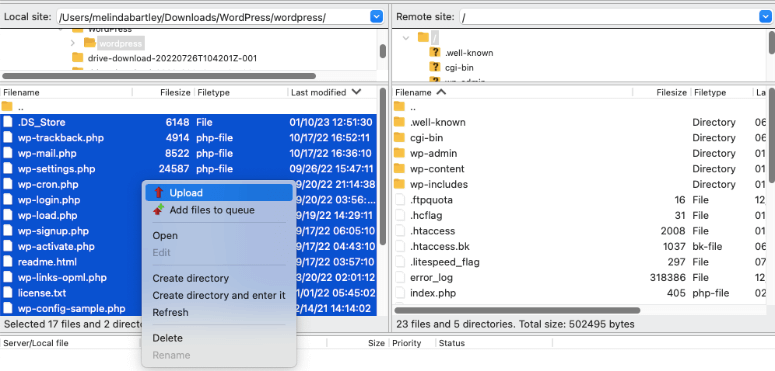Click the wp-includes folder icon
This screenshot has height=371, width=775.
coord(399,184)
